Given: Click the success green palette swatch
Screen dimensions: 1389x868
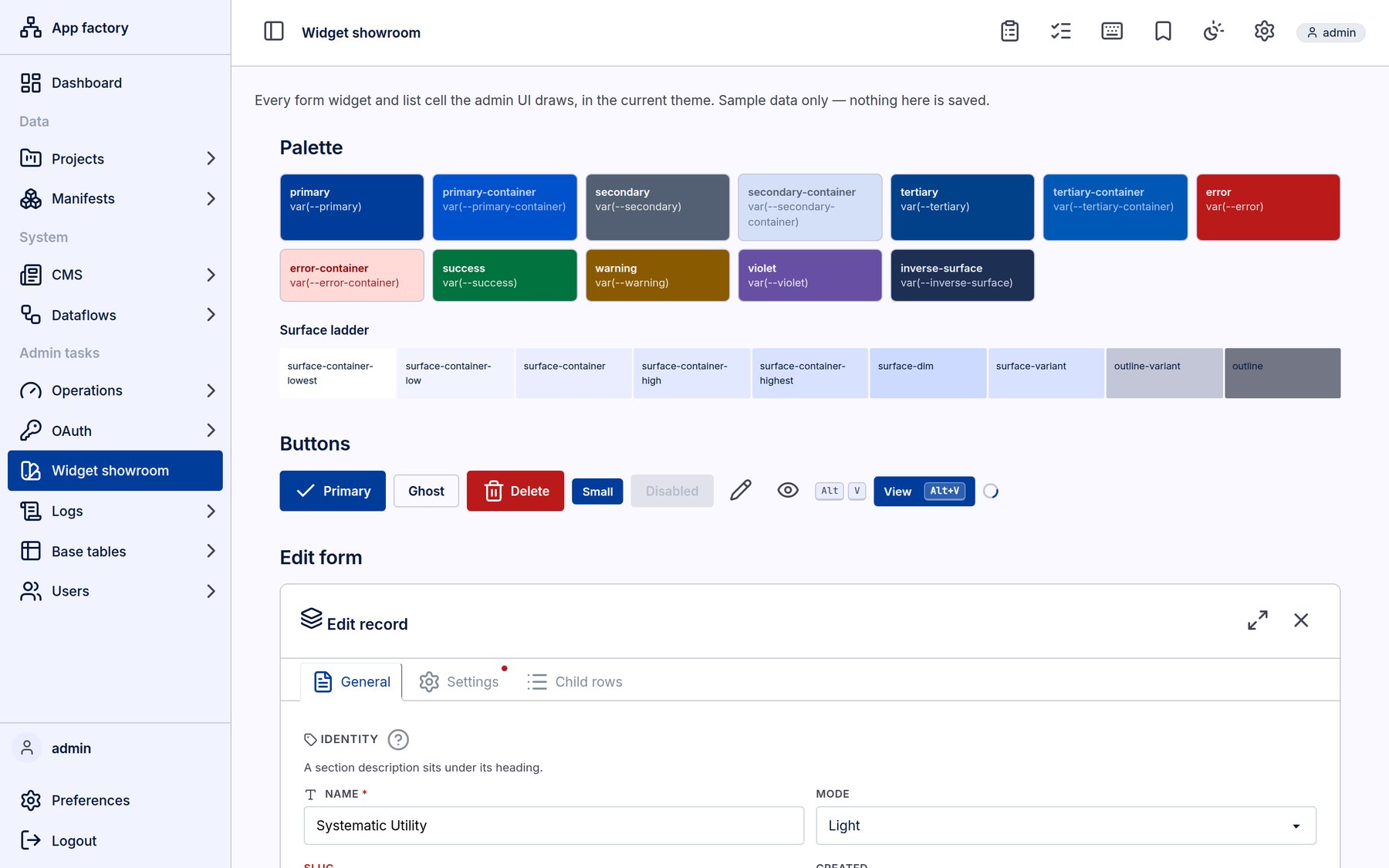Looking at the screenshot, I should (505, 275).
